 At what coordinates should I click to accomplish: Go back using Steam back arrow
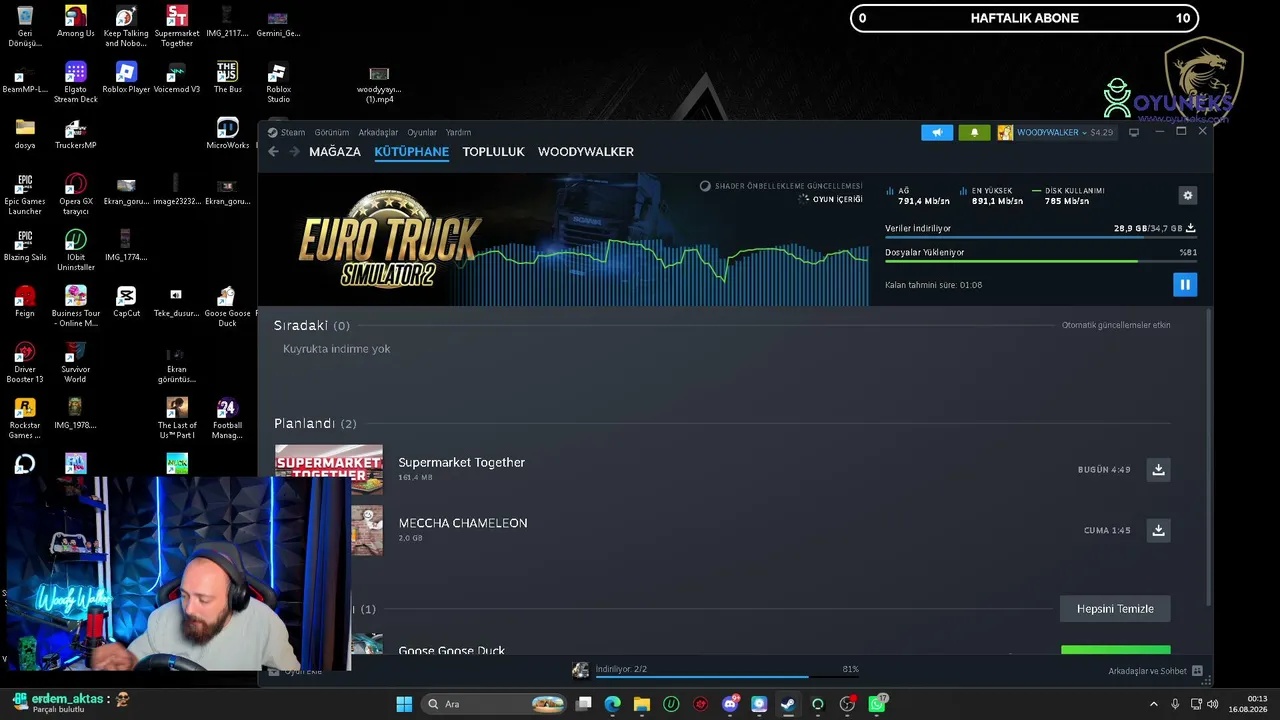[x=273, y=152]
